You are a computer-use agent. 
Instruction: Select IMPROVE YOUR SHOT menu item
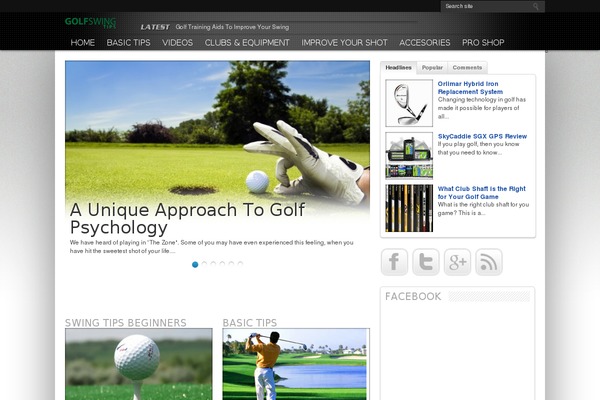tap(344, 42)
